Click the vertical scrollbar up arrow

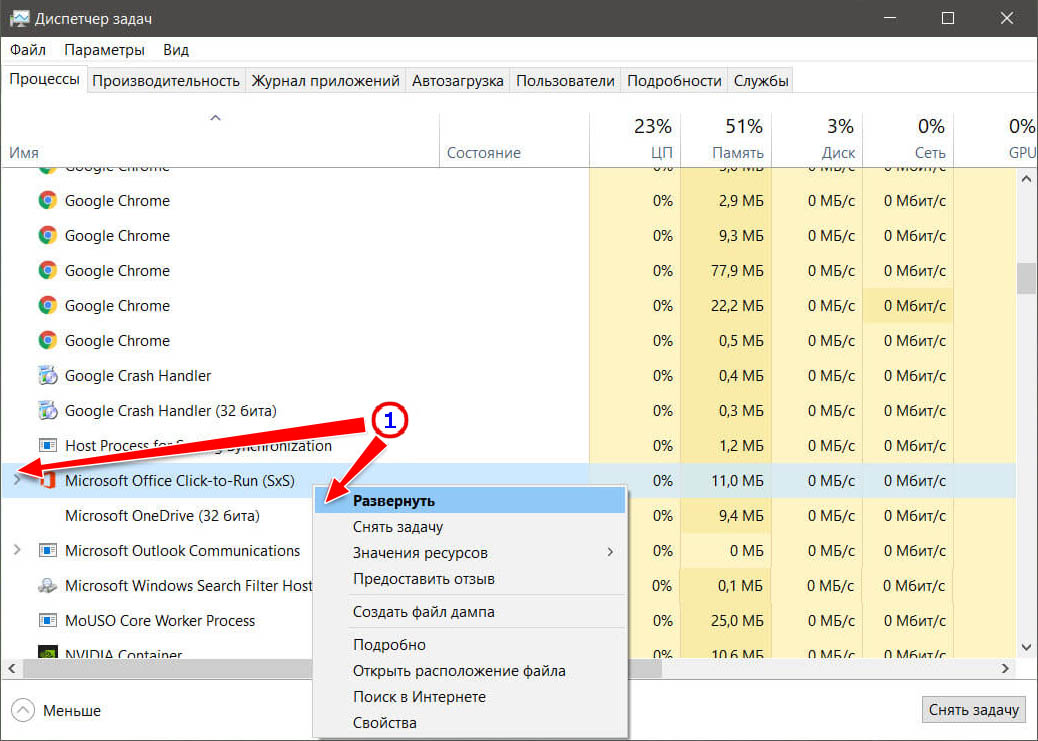1026,179
